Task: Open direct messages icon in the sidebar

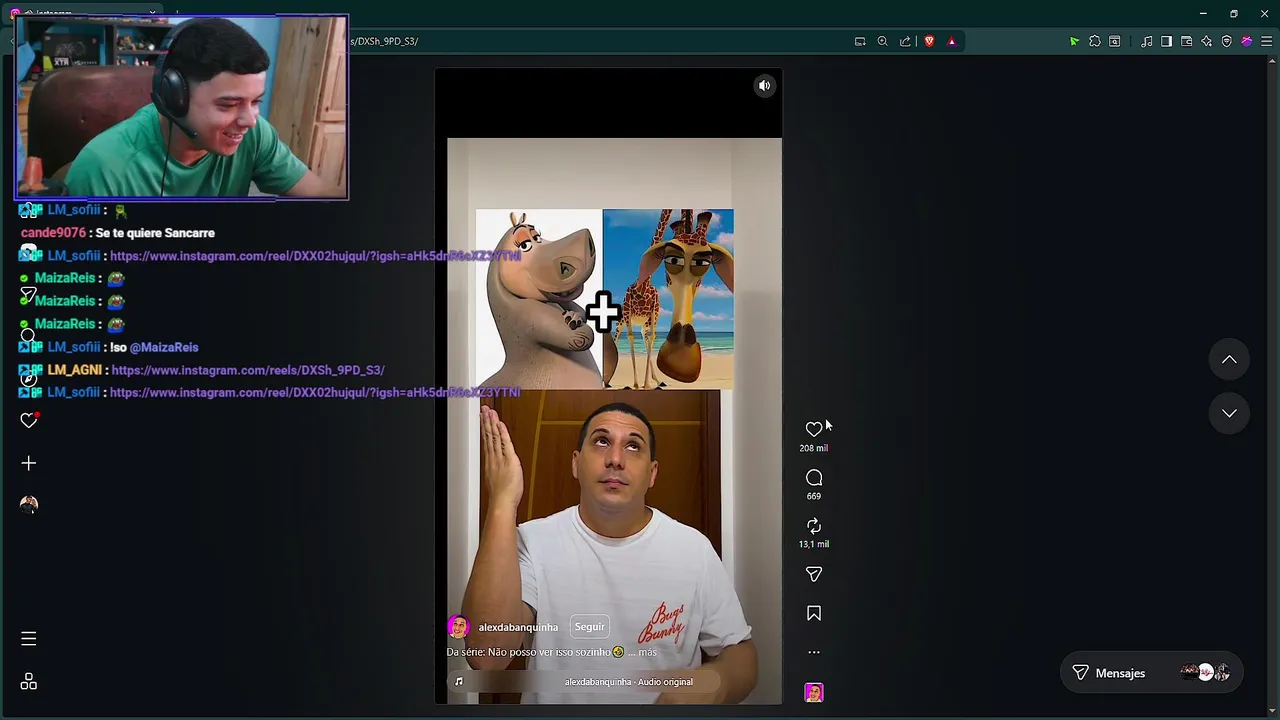Action: [x=28, y=295]
